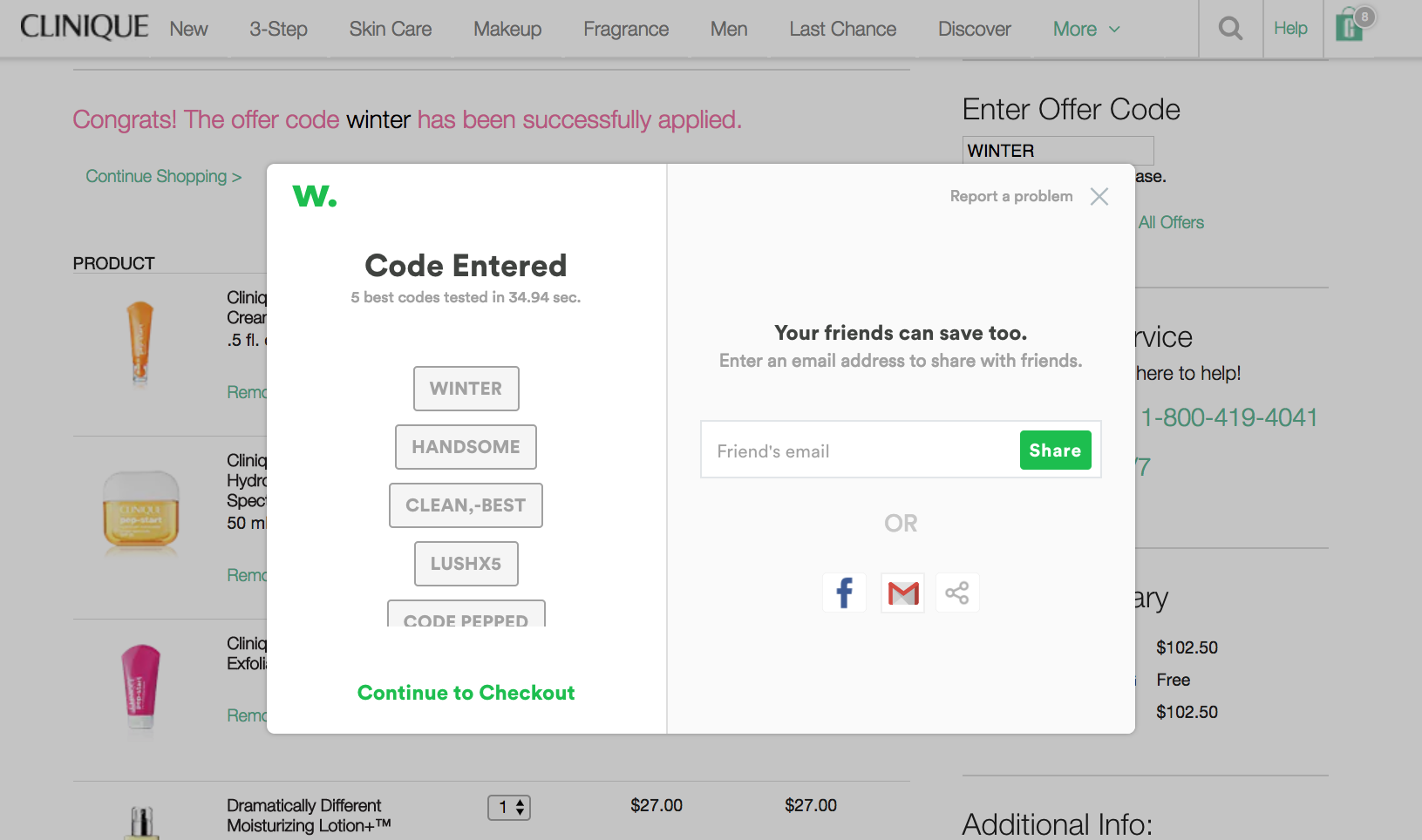Click the generic share link icon
Screen dimensions: 1422x840
coord(957,593)
